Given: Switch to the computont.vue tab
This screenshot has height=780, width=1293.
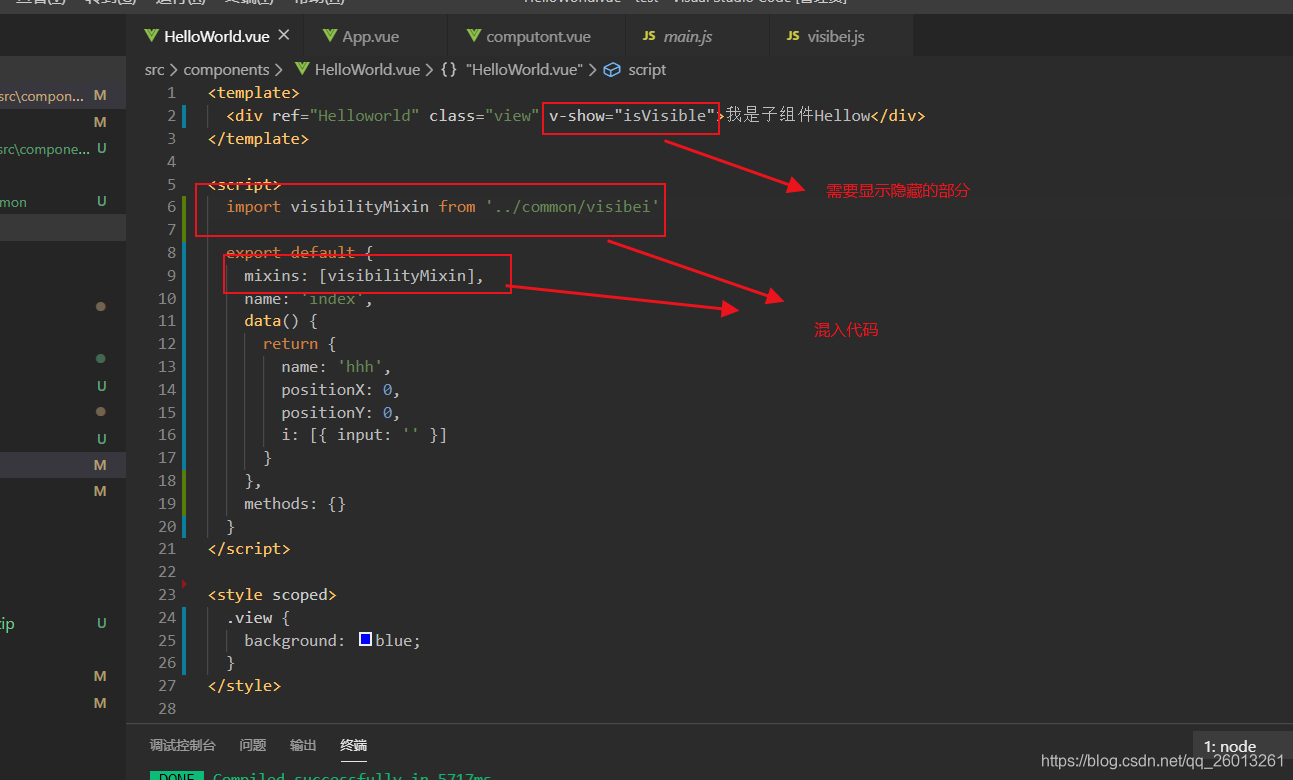Looking at the screenshot, I should [x=538, y=36].
